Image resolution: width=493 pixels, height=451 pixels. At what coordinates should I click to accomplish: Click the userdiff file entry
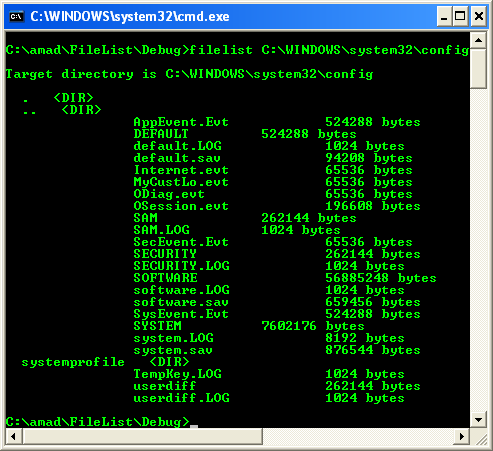point(165,386)
